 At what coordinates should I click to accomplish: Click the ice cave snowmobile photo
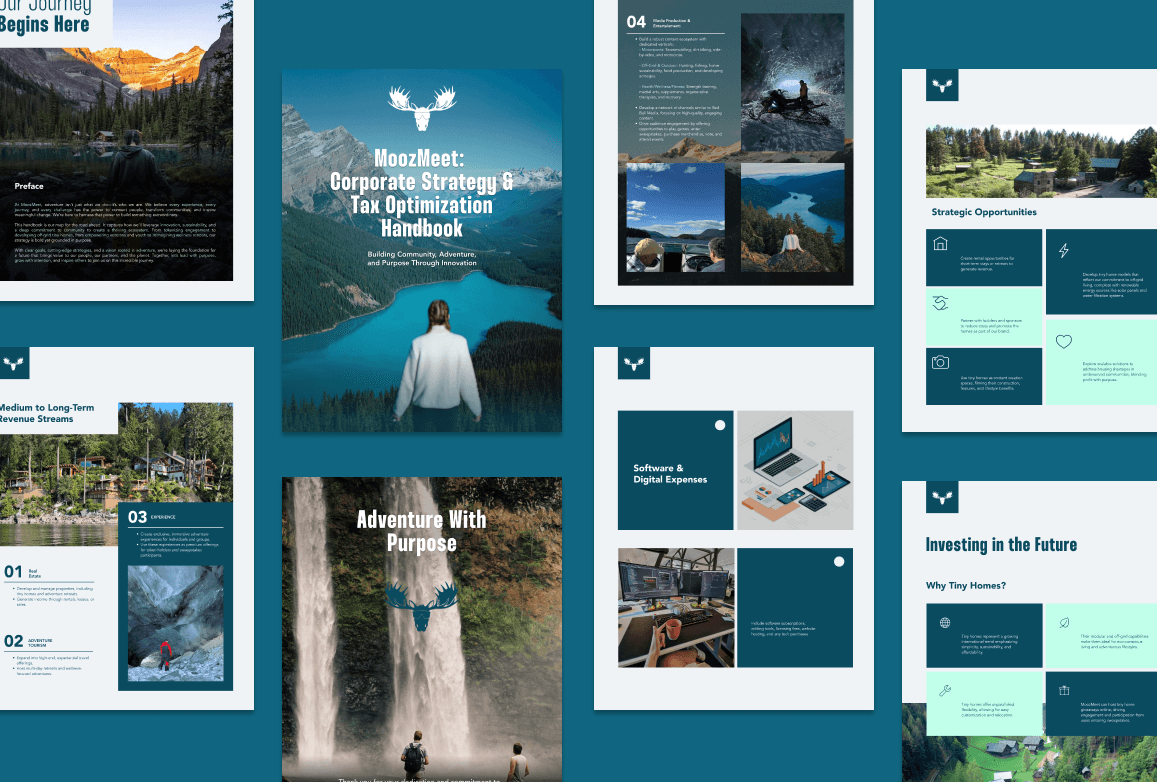point(792,81)
